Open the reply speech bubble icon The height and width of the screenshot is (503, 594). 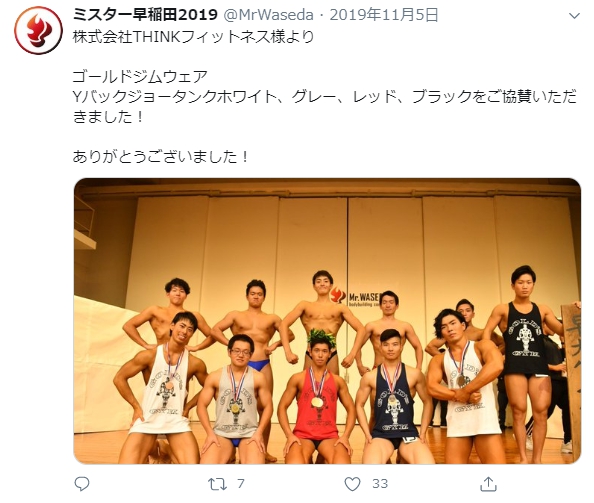pos(82,484)
